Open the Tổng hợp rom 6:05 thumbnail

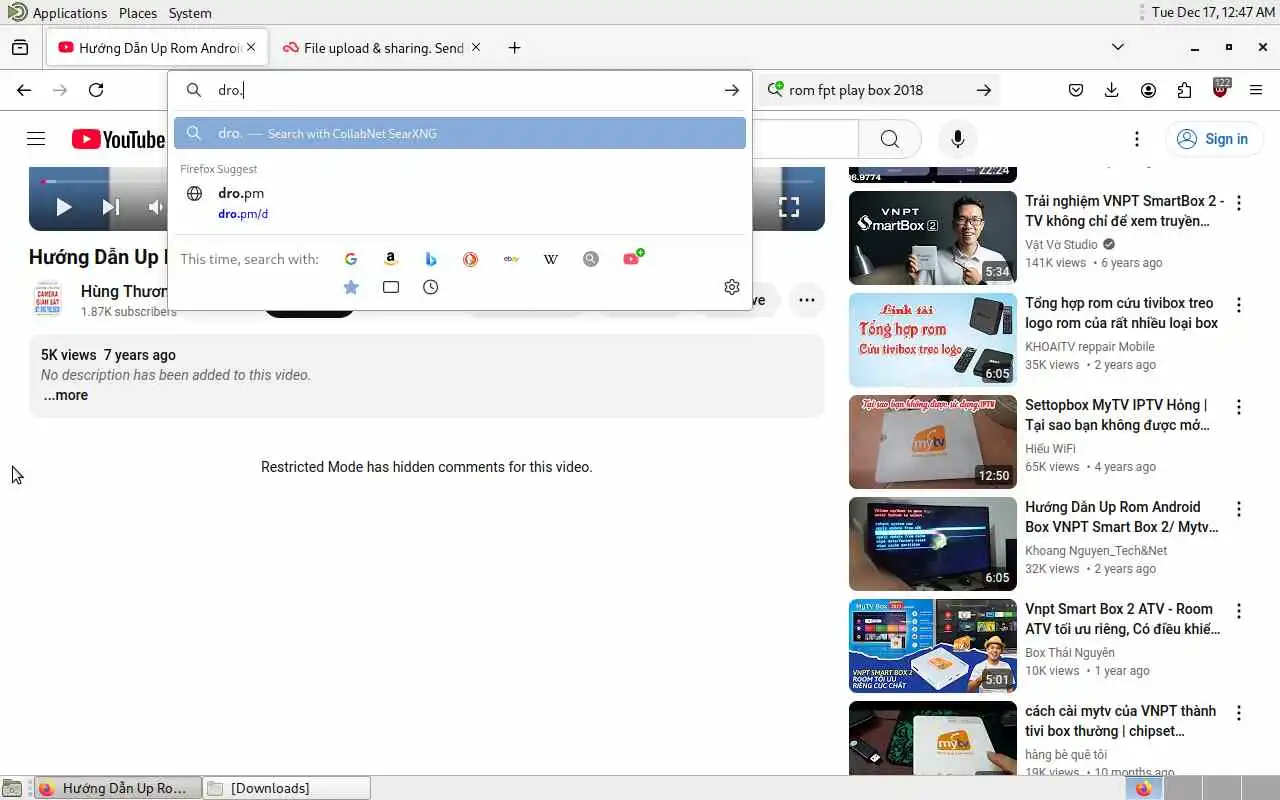[x=933, y=340]
